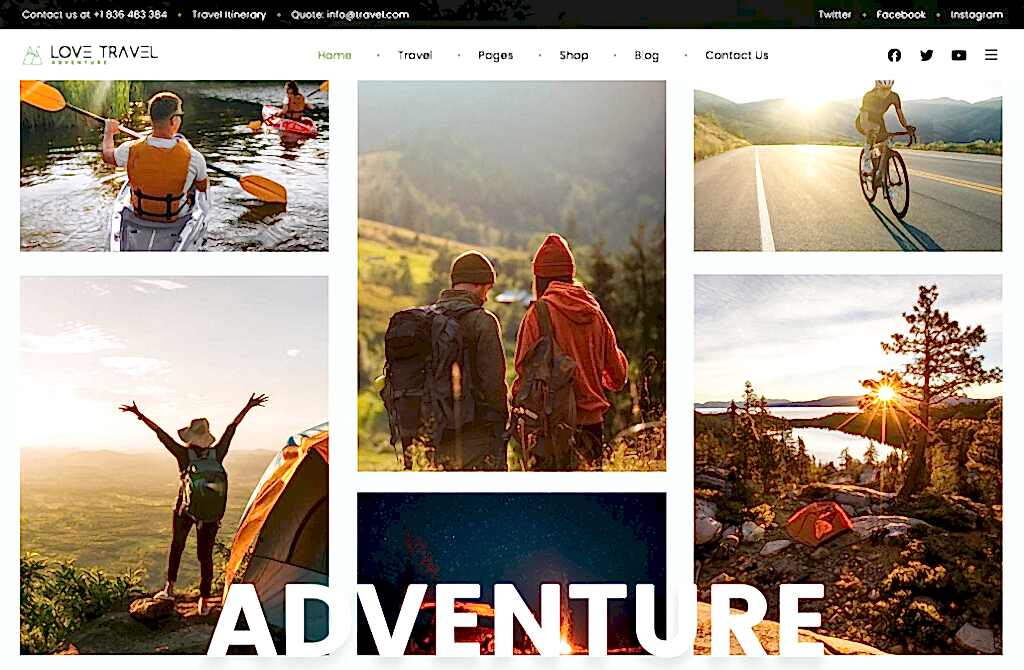
Task: Open the lakeside sunset camping photo
Action: tap(848, 464)
